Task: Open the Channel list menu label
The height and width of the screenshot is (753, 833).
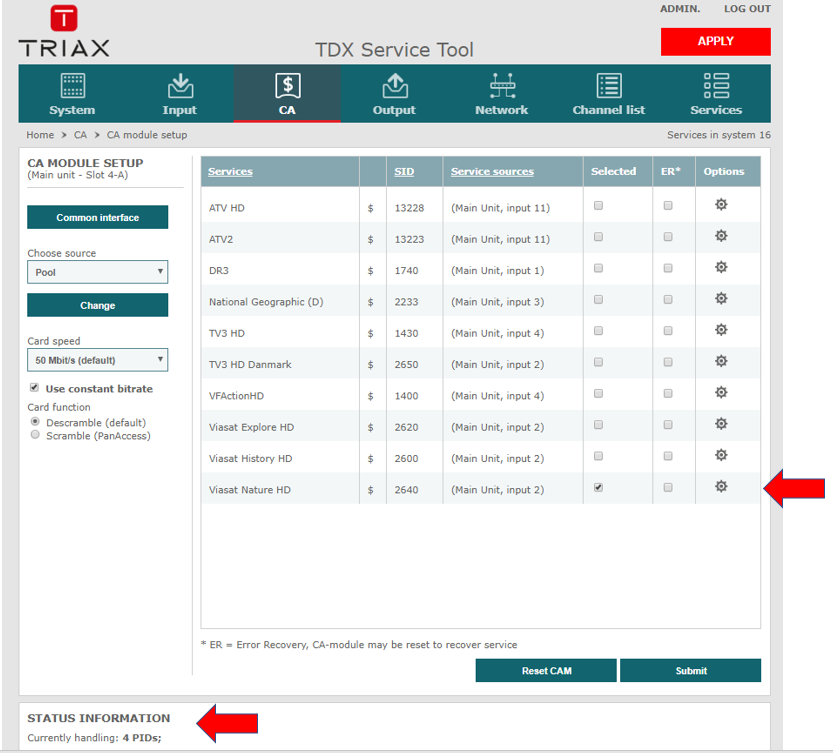Action: [609, 110]
